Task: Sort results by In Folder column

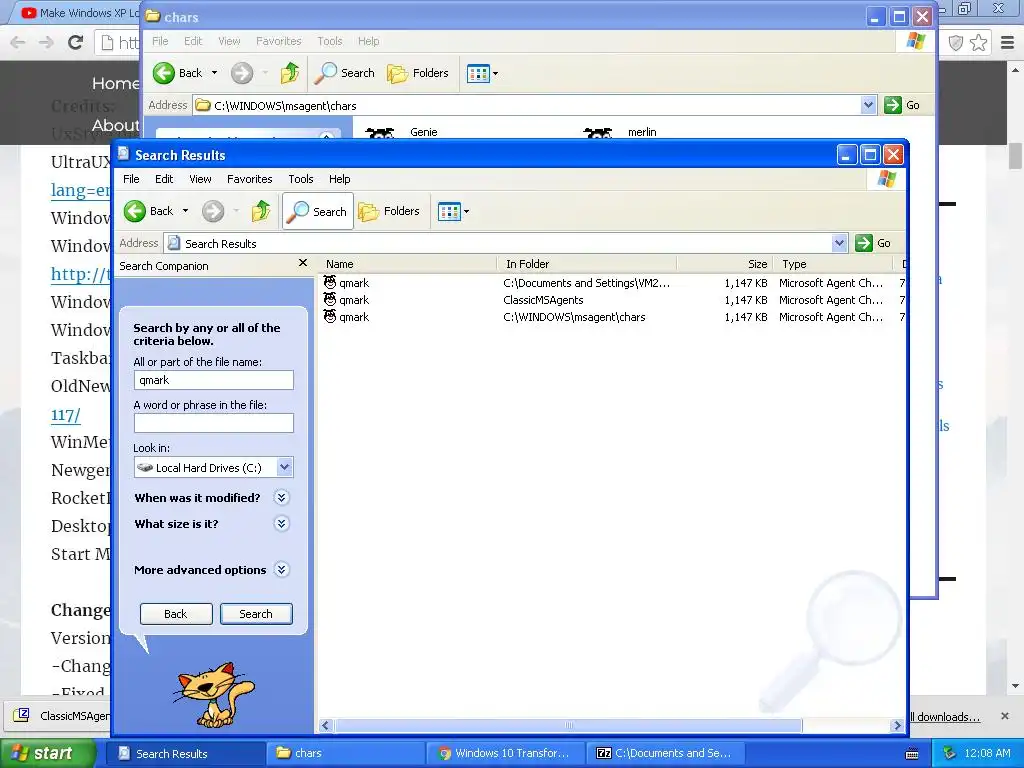Action: [587, 264]
